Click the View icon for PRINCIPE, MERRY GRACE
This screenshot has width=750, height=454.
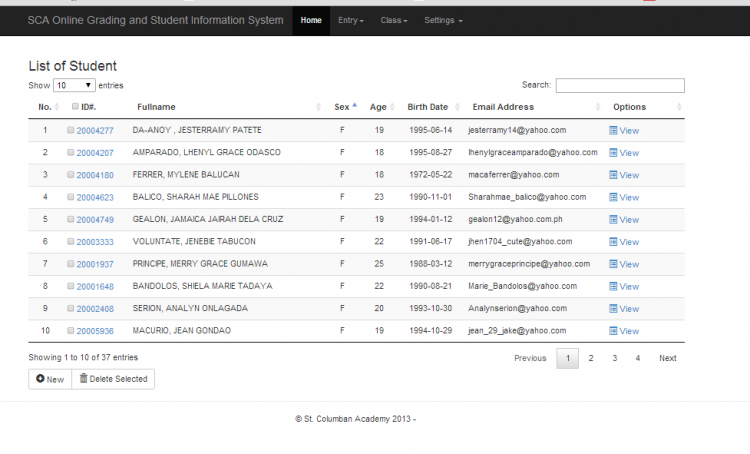tap(614, 264)
